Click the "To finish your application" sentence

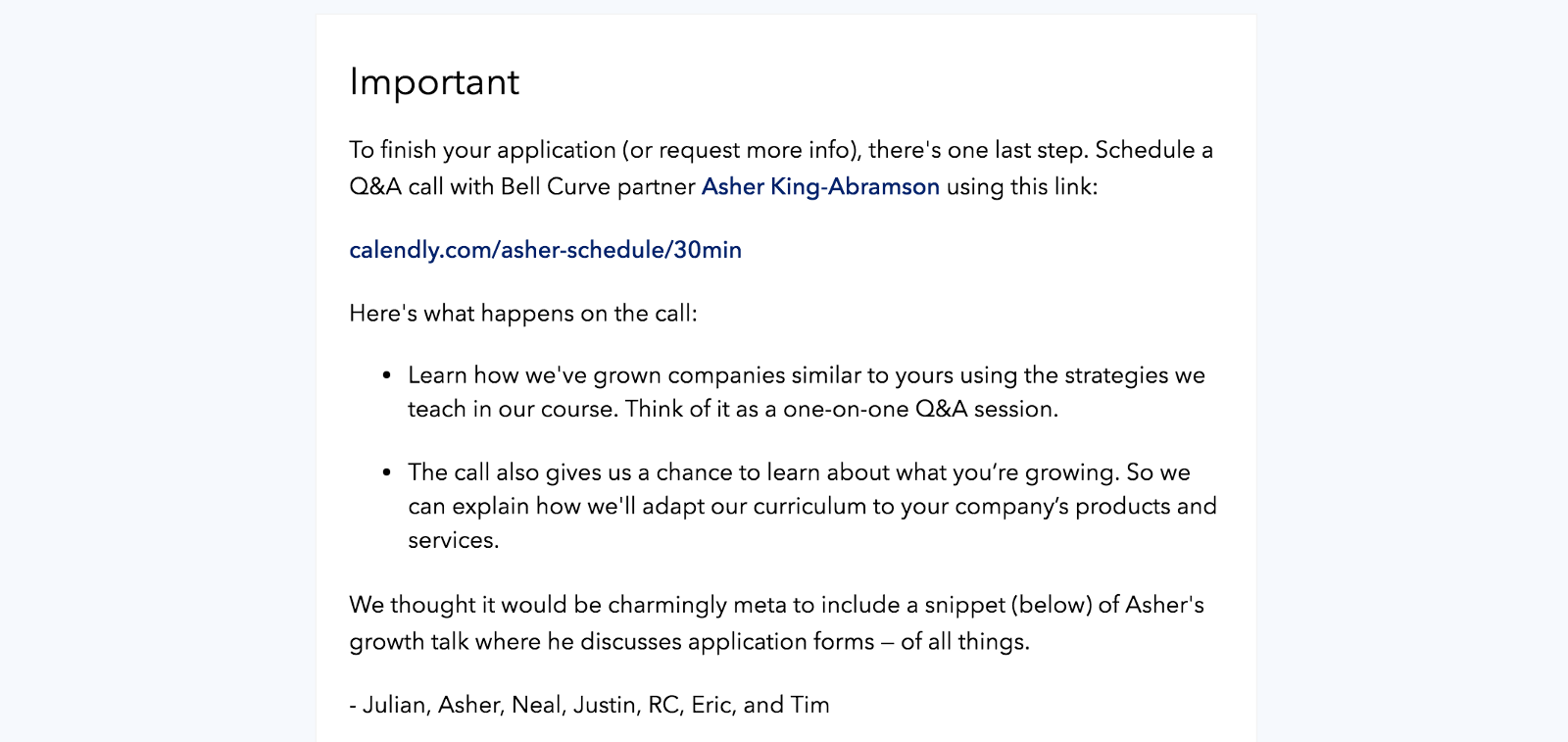point(482,150)
